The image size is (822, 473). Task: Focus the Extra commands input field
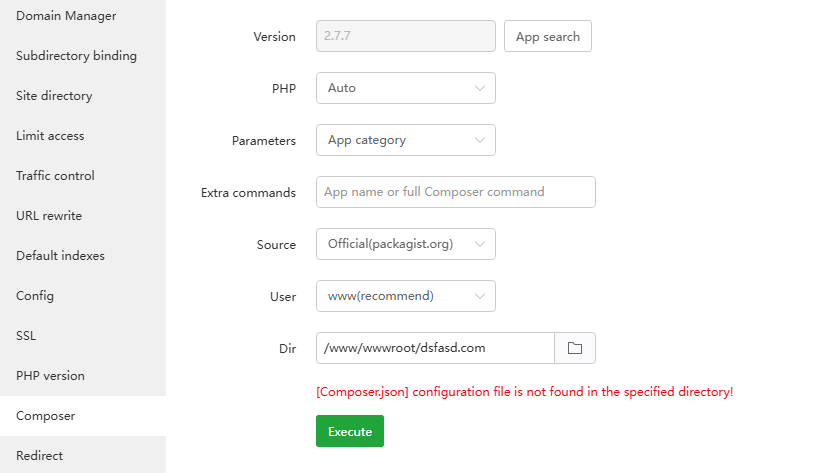coord(455,192)
